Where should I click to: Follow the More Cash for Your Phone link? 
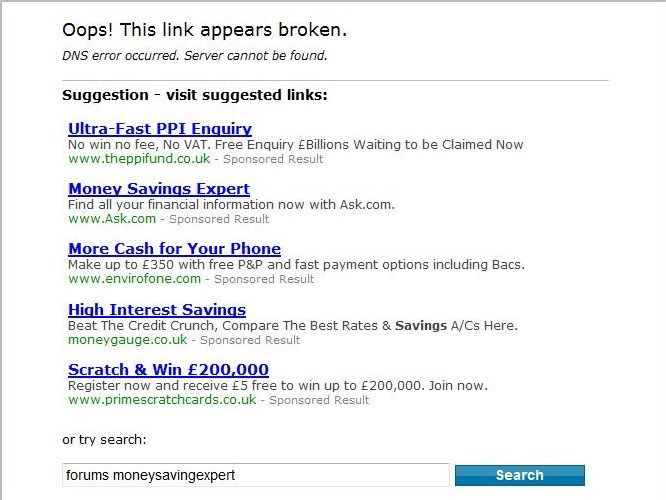point(174,249)
